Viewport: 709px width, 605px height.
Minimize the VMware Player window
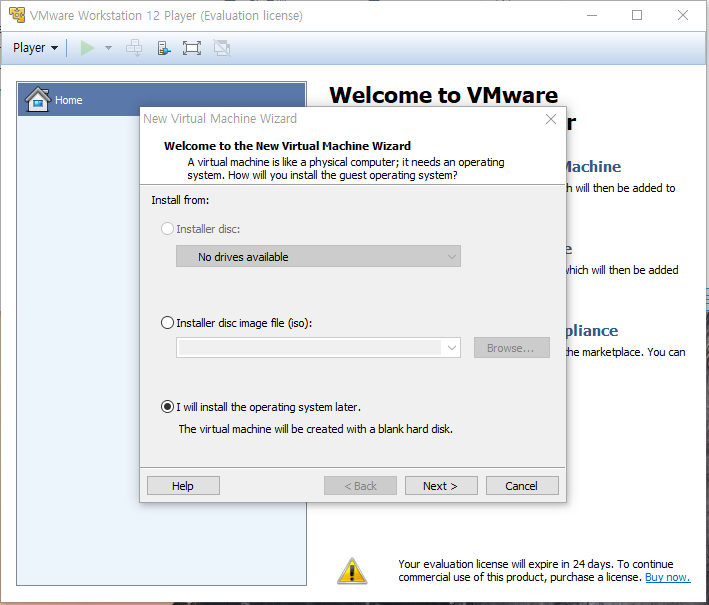point(592,15)
